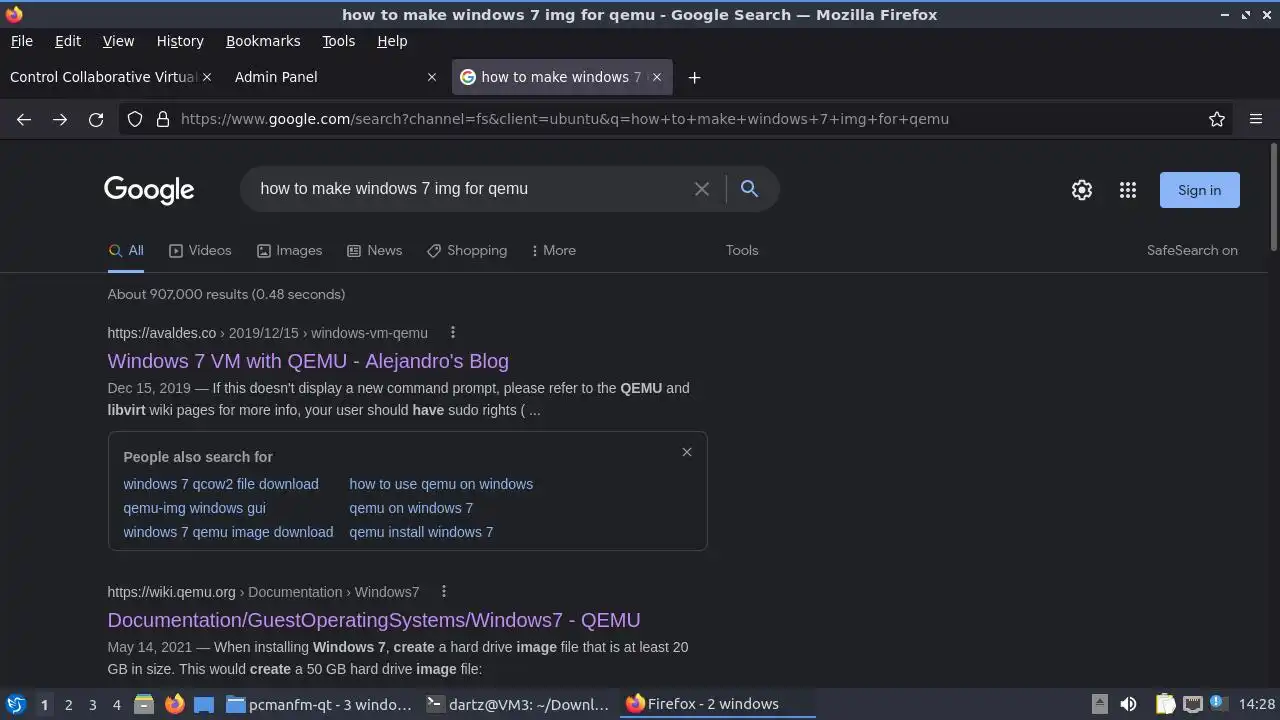Open the clipboard manager tray icon
The image size is (1280, 720).
coord(1165,704)
